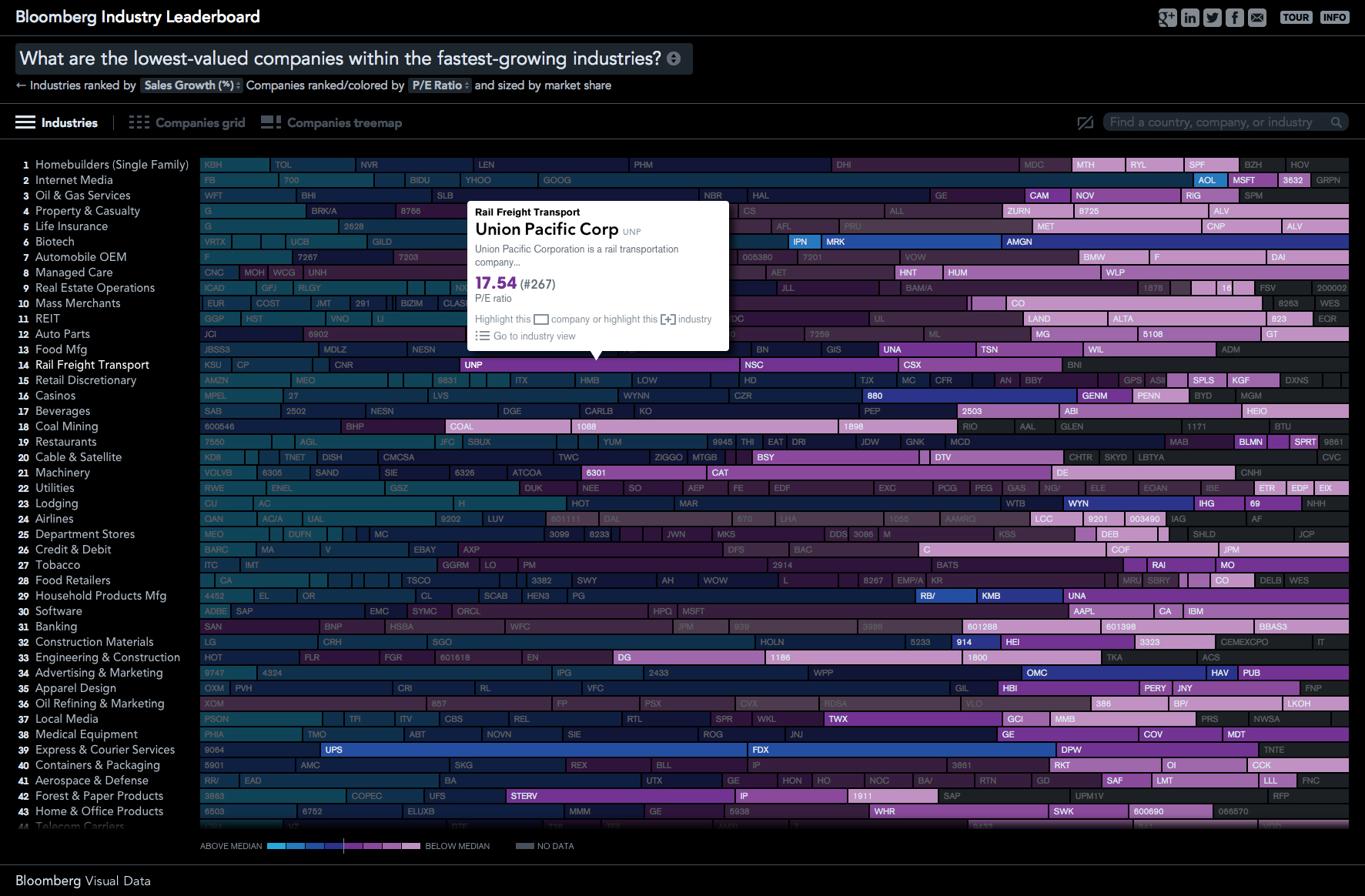Click the crossed-pen annotation icon beside search

pos(1086,122)
